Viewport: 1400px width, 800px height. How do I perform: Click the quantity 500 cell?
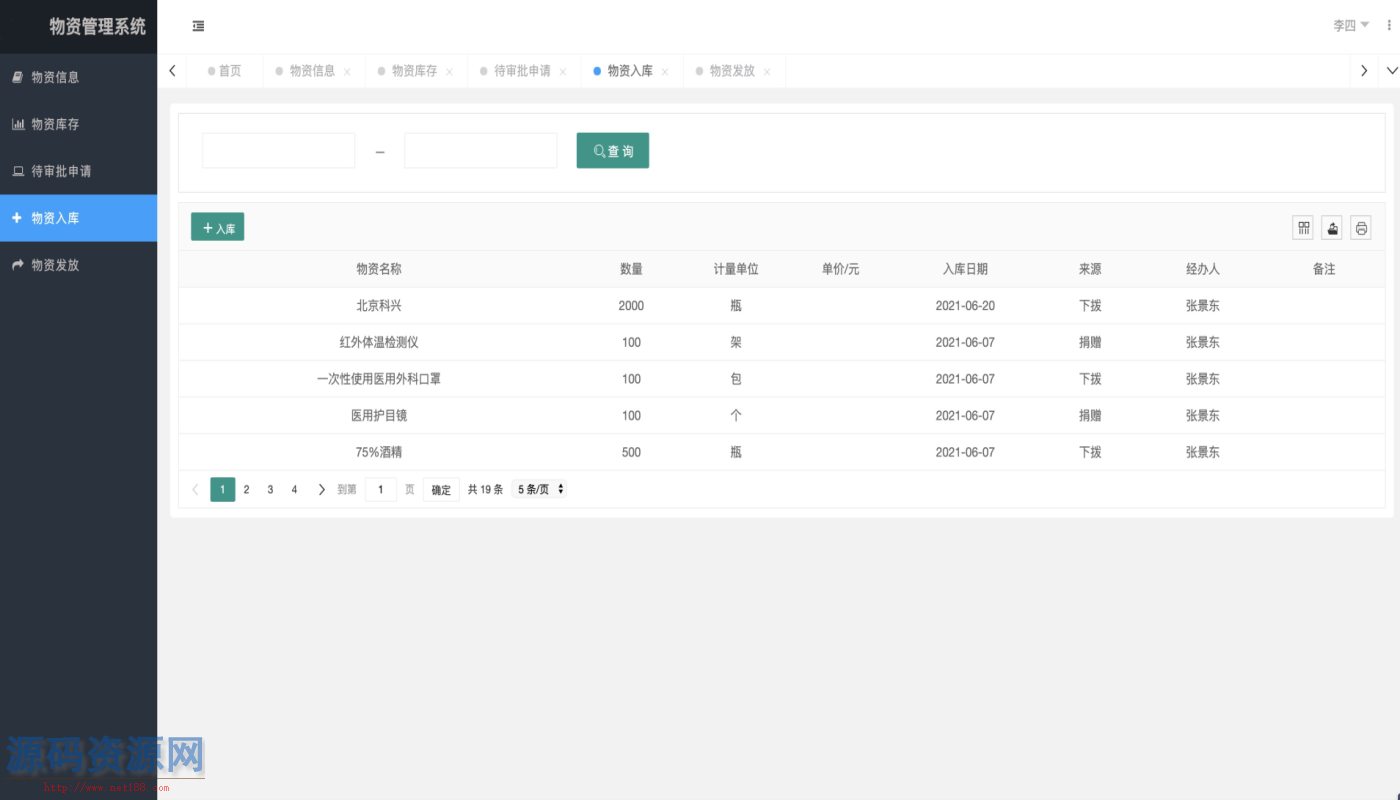click(631, 452)
